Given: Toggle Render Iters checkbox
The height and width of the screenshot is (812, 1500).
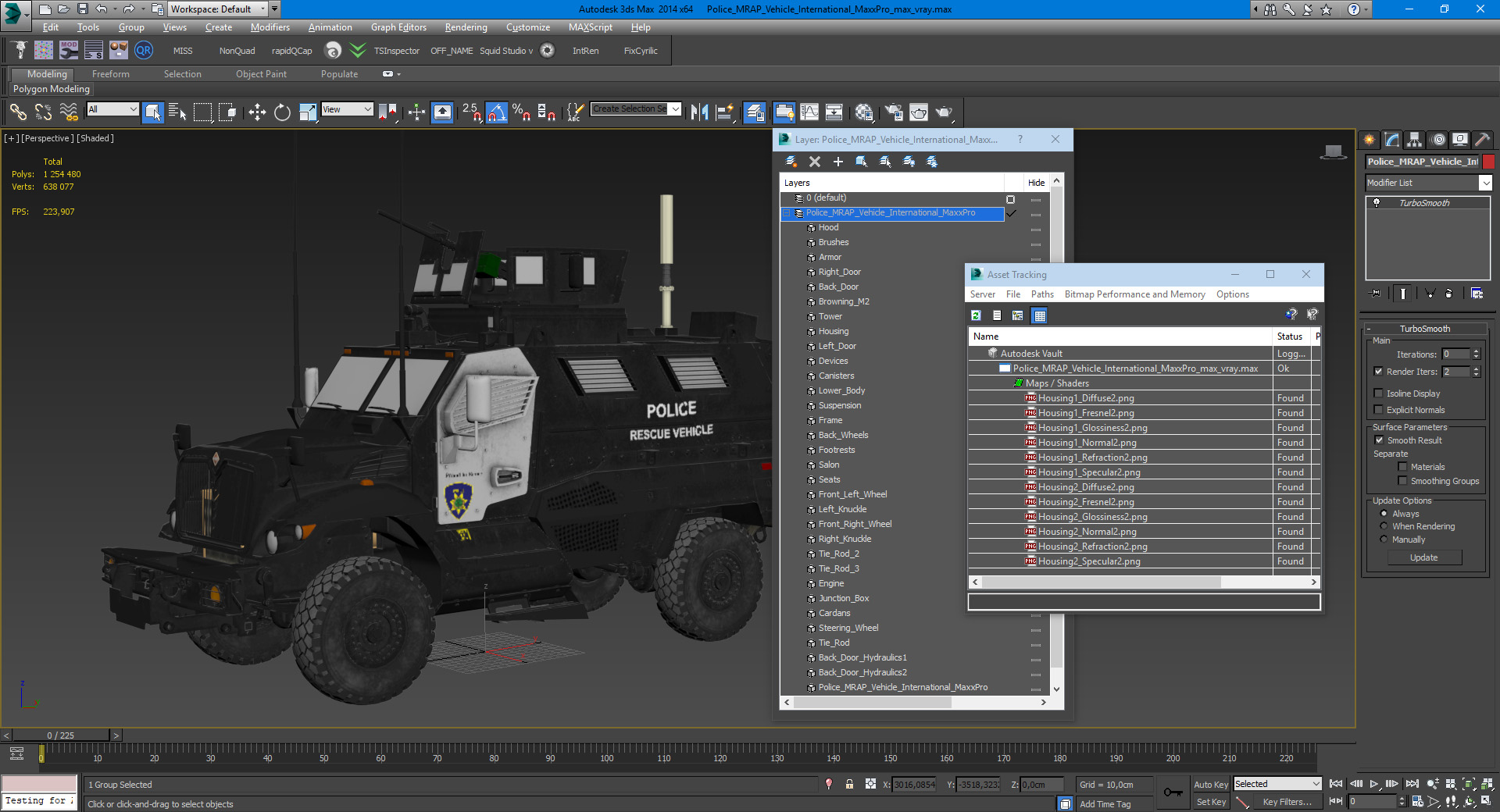Looking at the screenshot, I should coord(1379,372).
